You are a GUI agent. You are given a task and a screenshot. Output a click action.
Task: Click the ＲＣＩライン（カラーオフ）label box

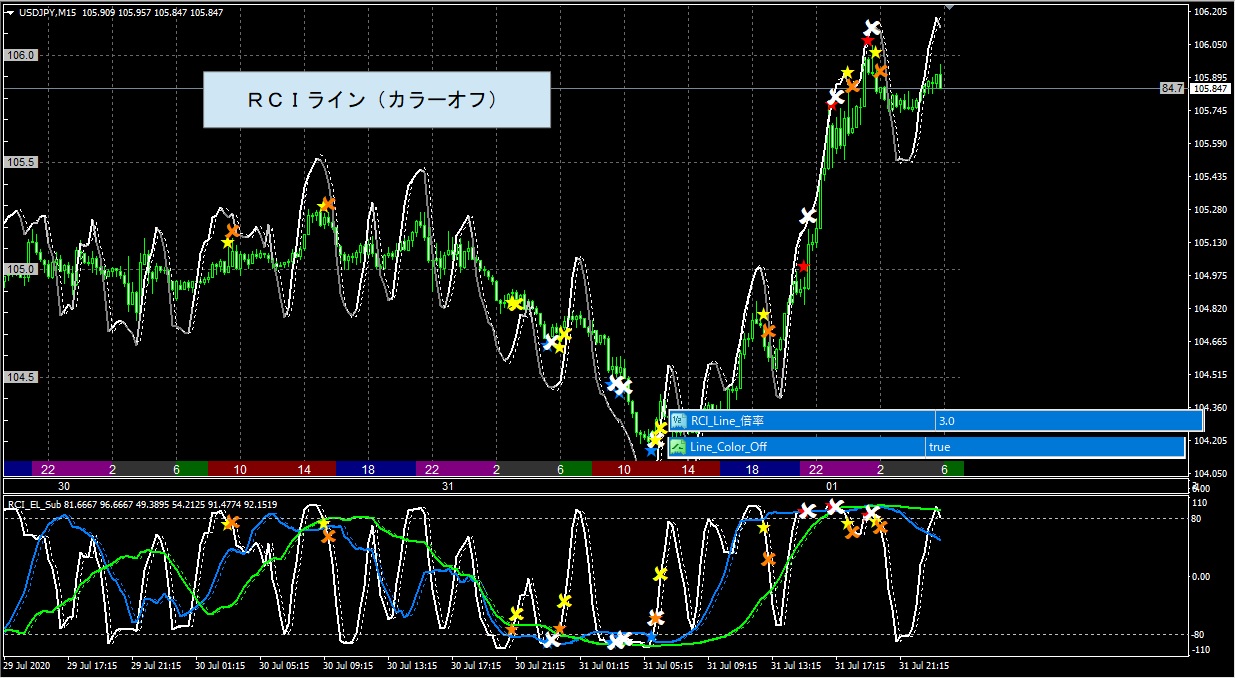tap(376, 99)
